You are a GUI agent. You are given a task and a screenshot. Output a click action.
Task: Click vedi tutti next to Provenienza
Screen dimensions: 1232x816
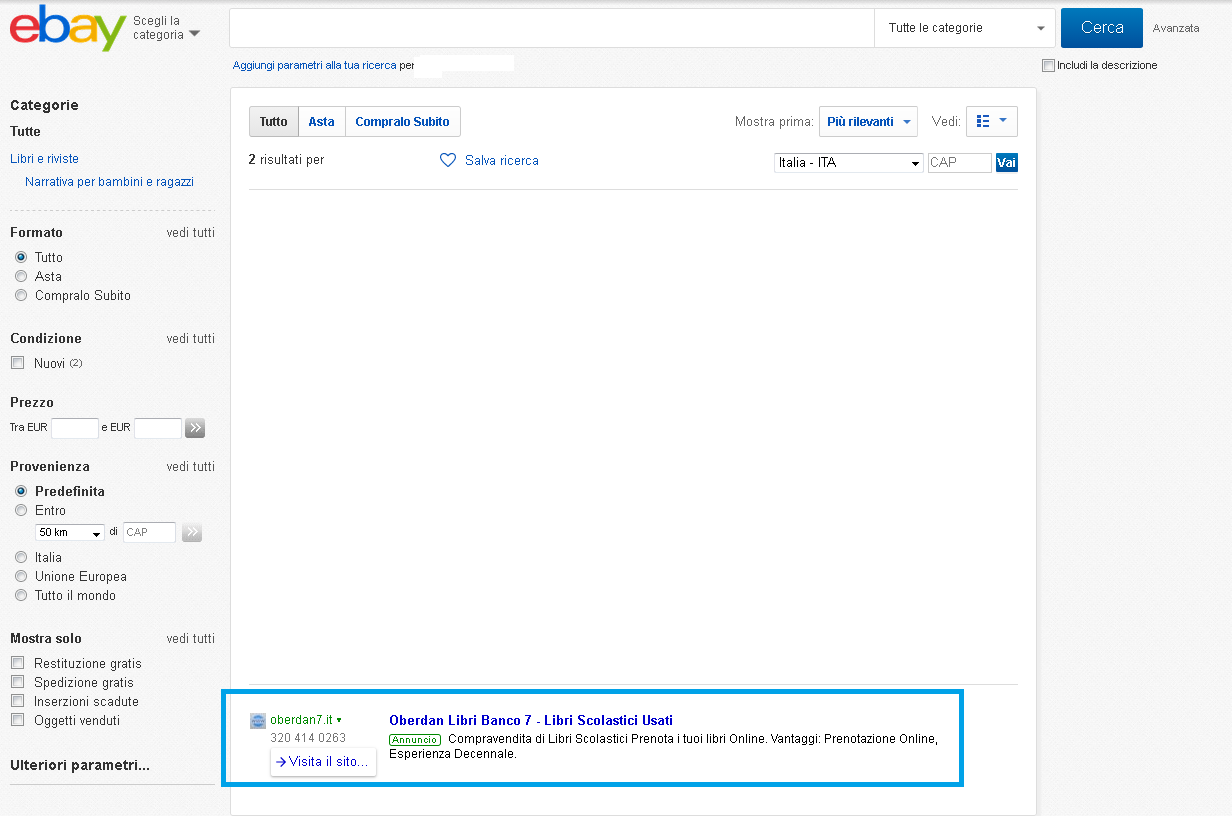191,466
